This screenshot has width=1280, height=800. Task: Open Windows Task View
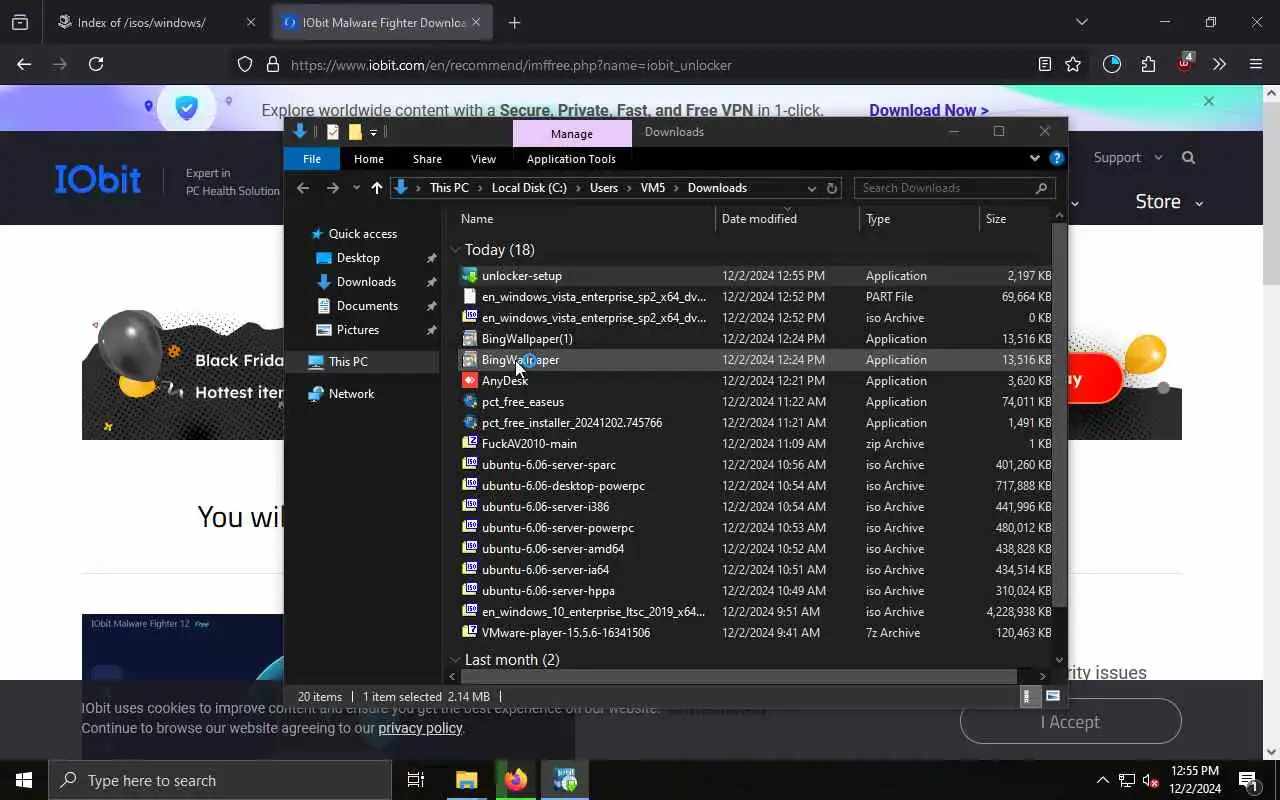416,780
